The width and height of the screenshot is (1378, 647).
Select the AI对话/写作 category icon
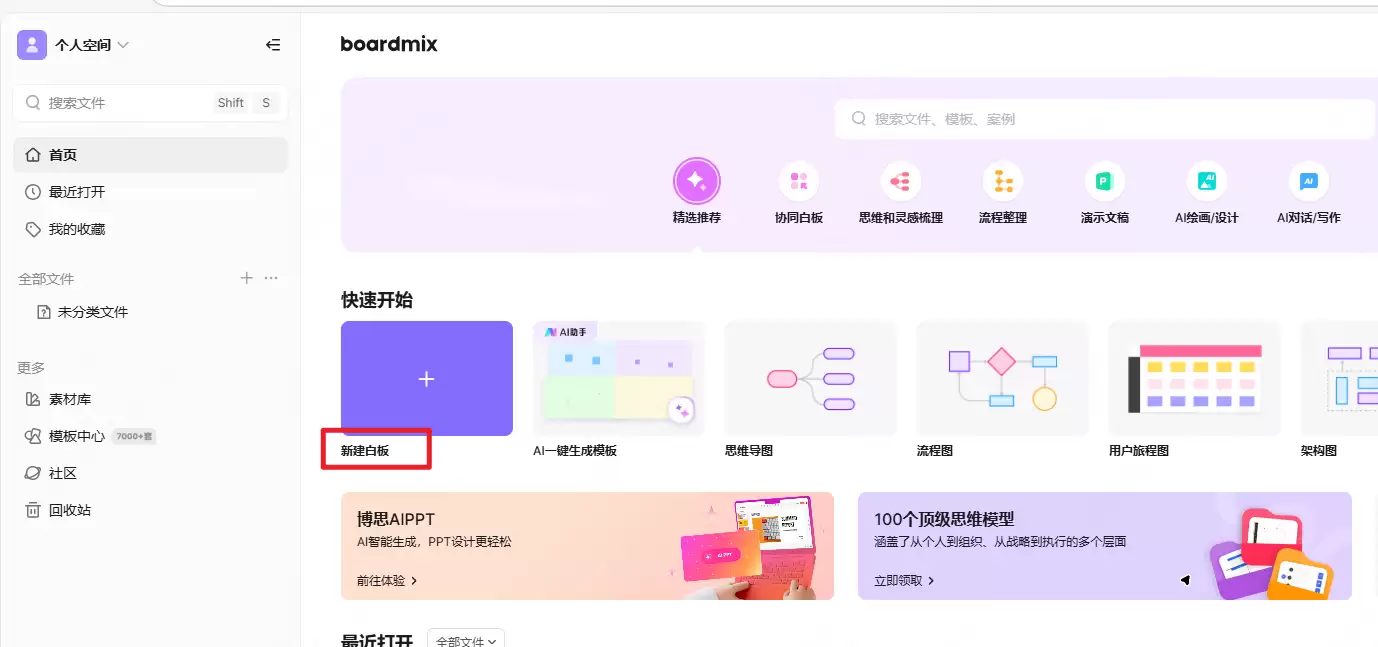[x=1309, y=181]
